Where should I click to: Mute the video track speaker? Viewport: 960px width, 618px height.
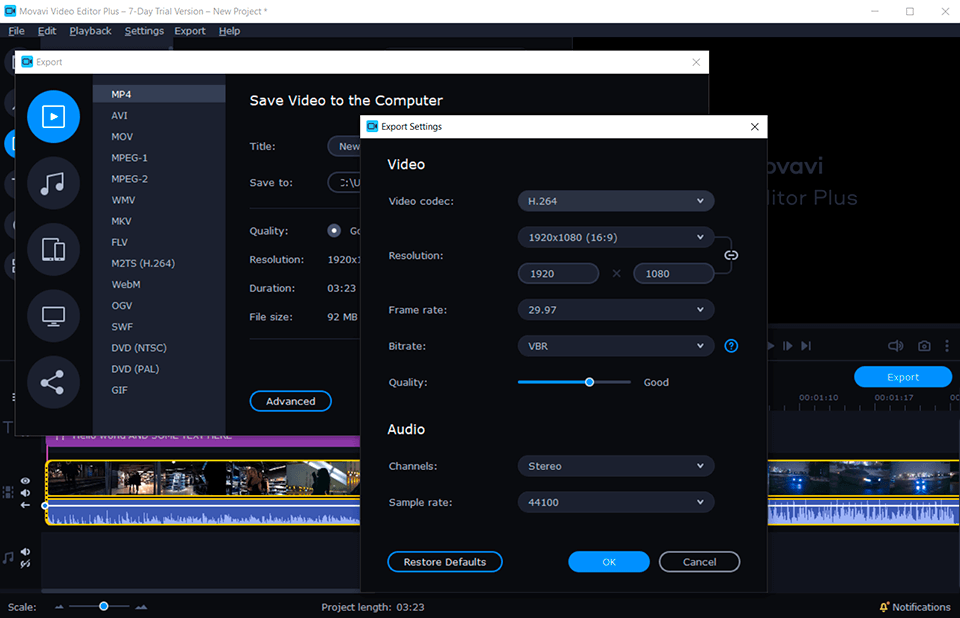click(25, 493)
